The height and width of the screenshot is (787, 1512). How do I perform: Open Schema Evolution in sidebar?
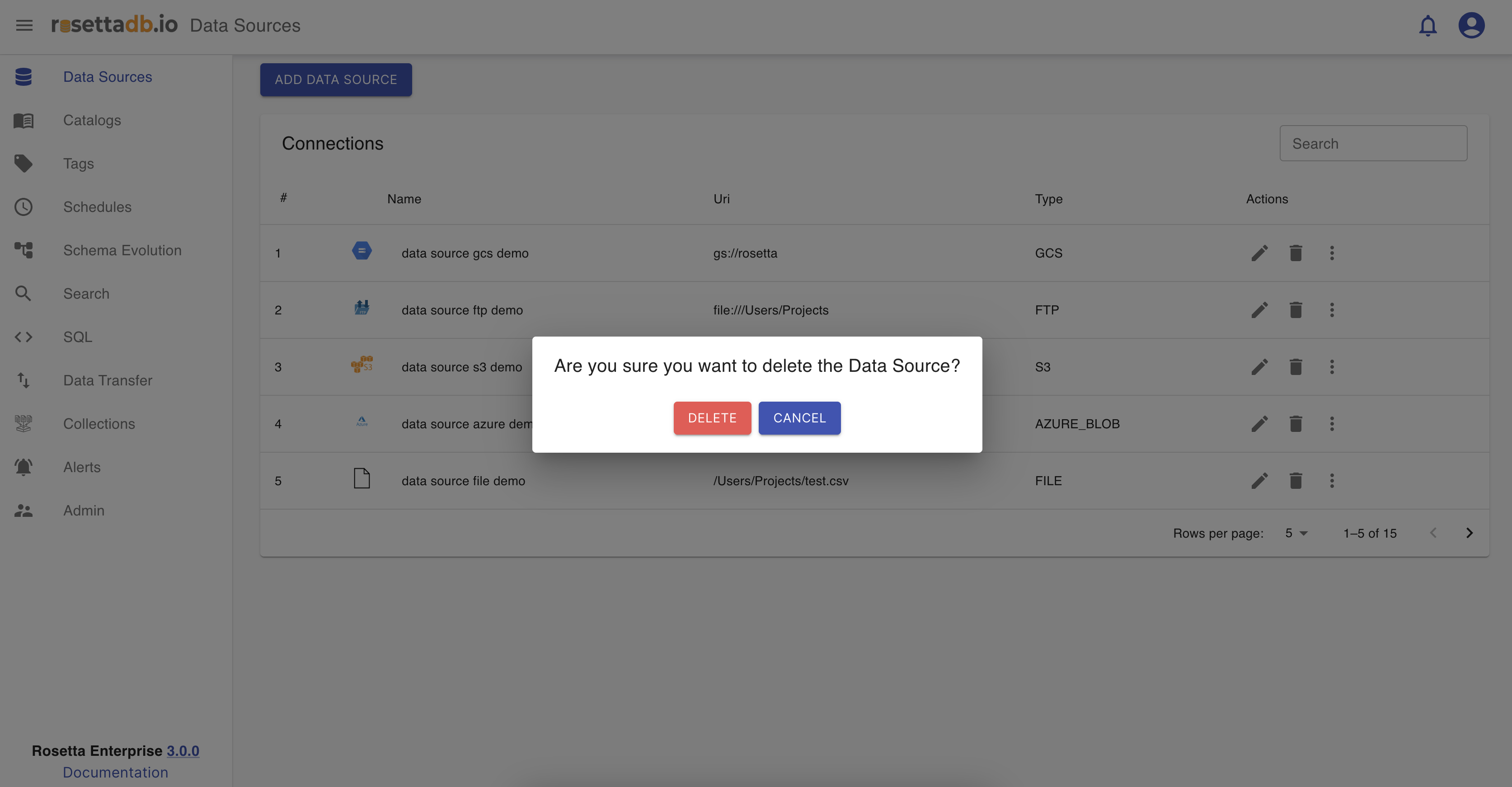(x=122, y=251)
